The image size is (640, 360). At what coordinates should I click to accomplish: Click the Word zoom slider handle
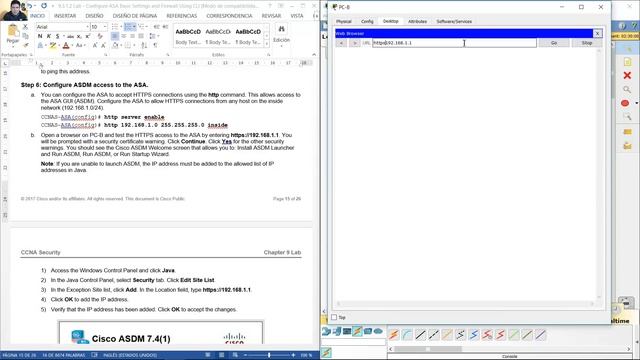[269, 355]
